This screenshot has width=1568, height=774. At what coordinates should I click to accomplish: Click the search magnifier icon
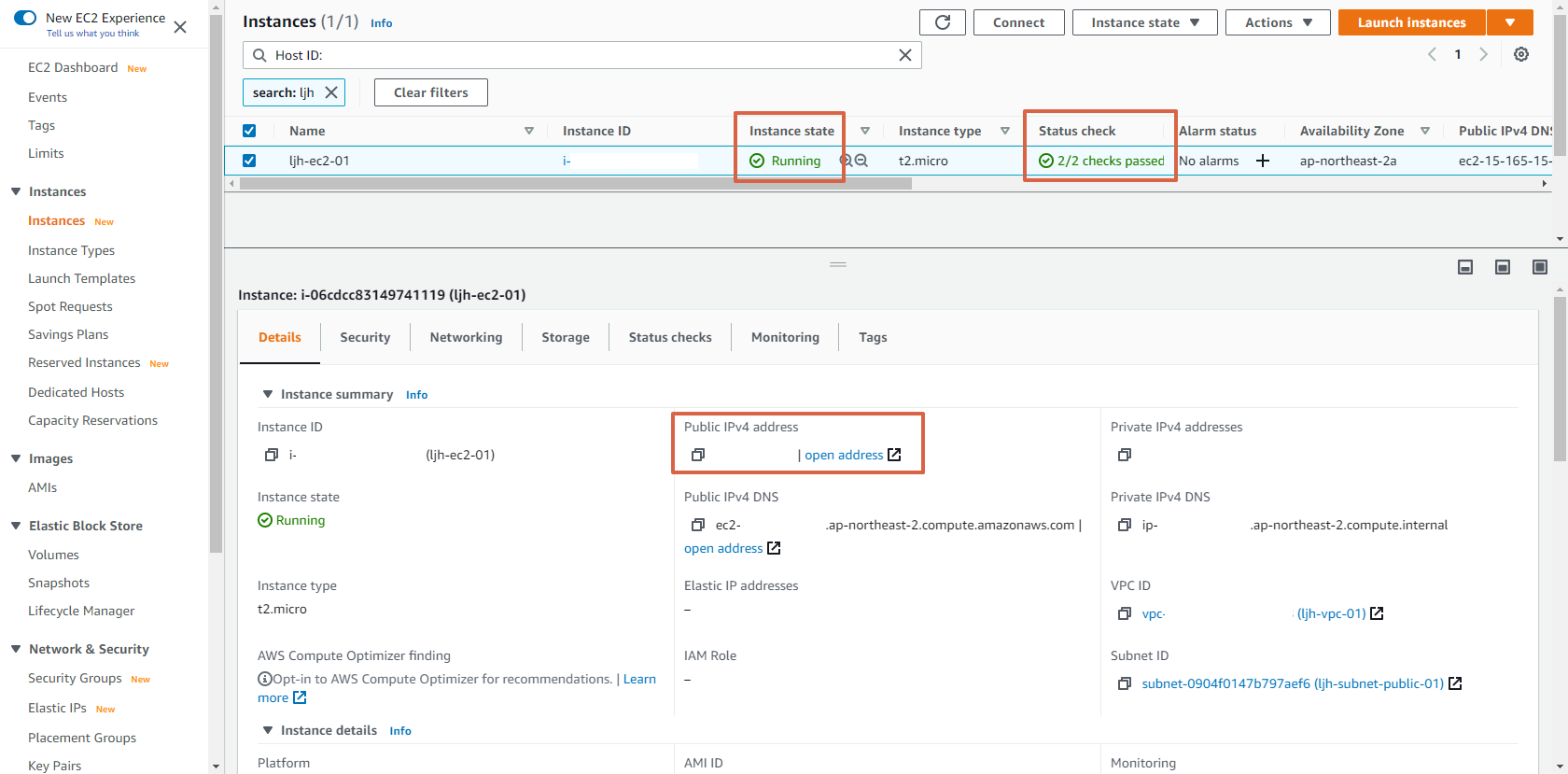(259, 55)
